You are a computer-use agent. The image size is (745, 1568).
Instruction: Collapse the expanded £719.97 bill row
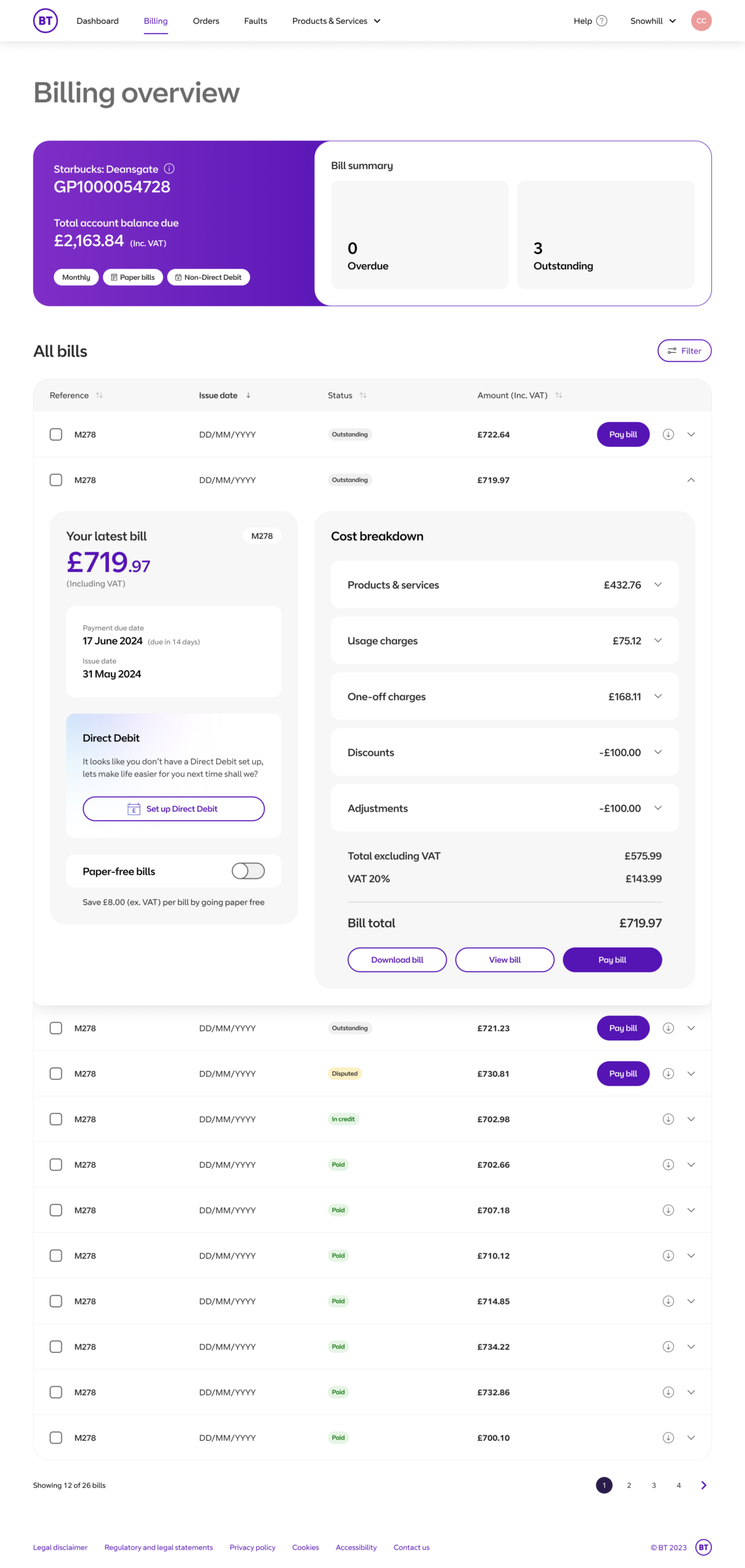690,480
